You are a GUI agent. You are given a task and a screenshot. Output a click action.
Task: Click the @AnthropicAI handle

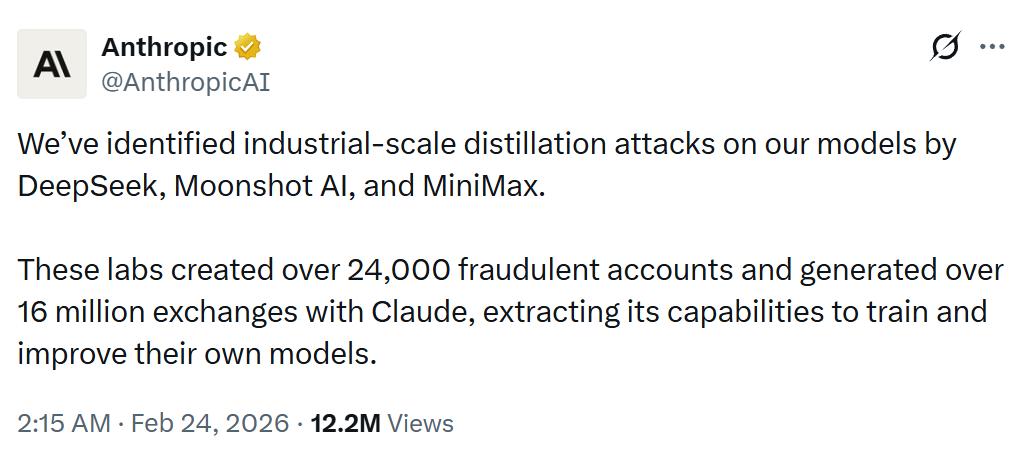pos(186,80)
